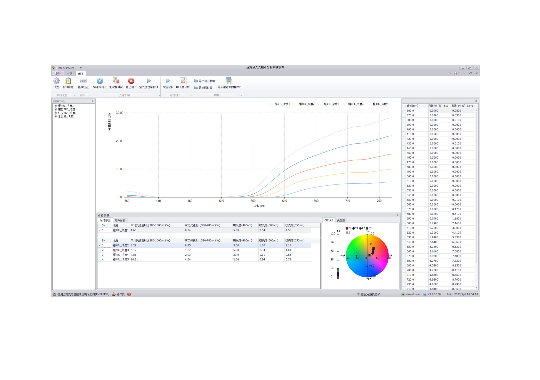
Task: Open the quick access toolbar dropdown arrow
Action: click(x=81, y=68)
